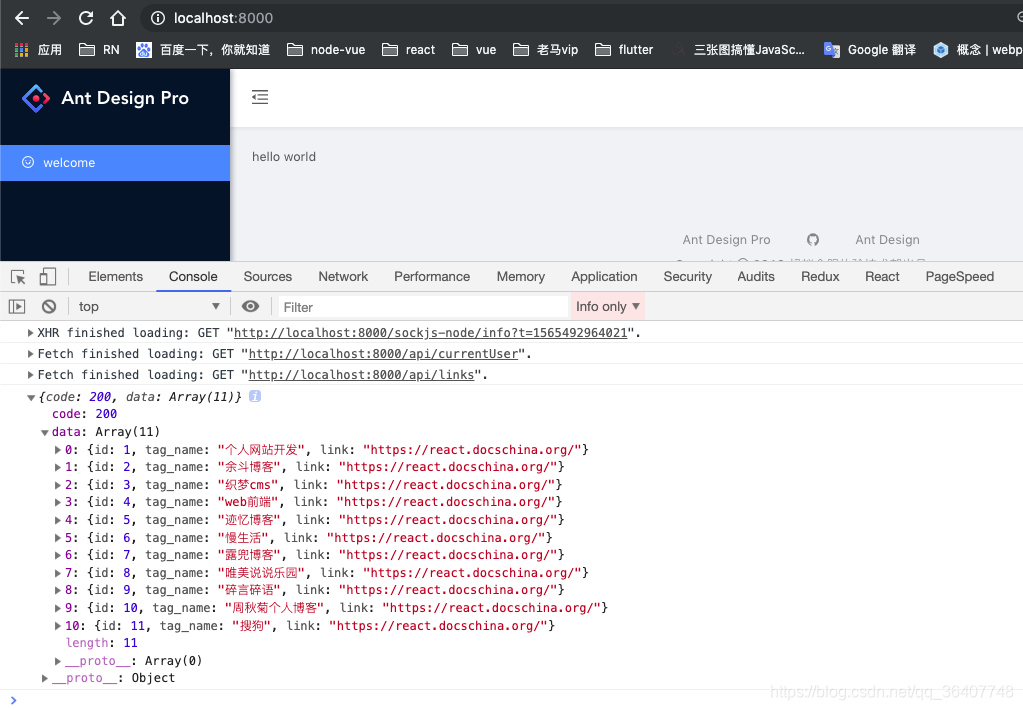Switch to the Performance tab

click(432, 277)
